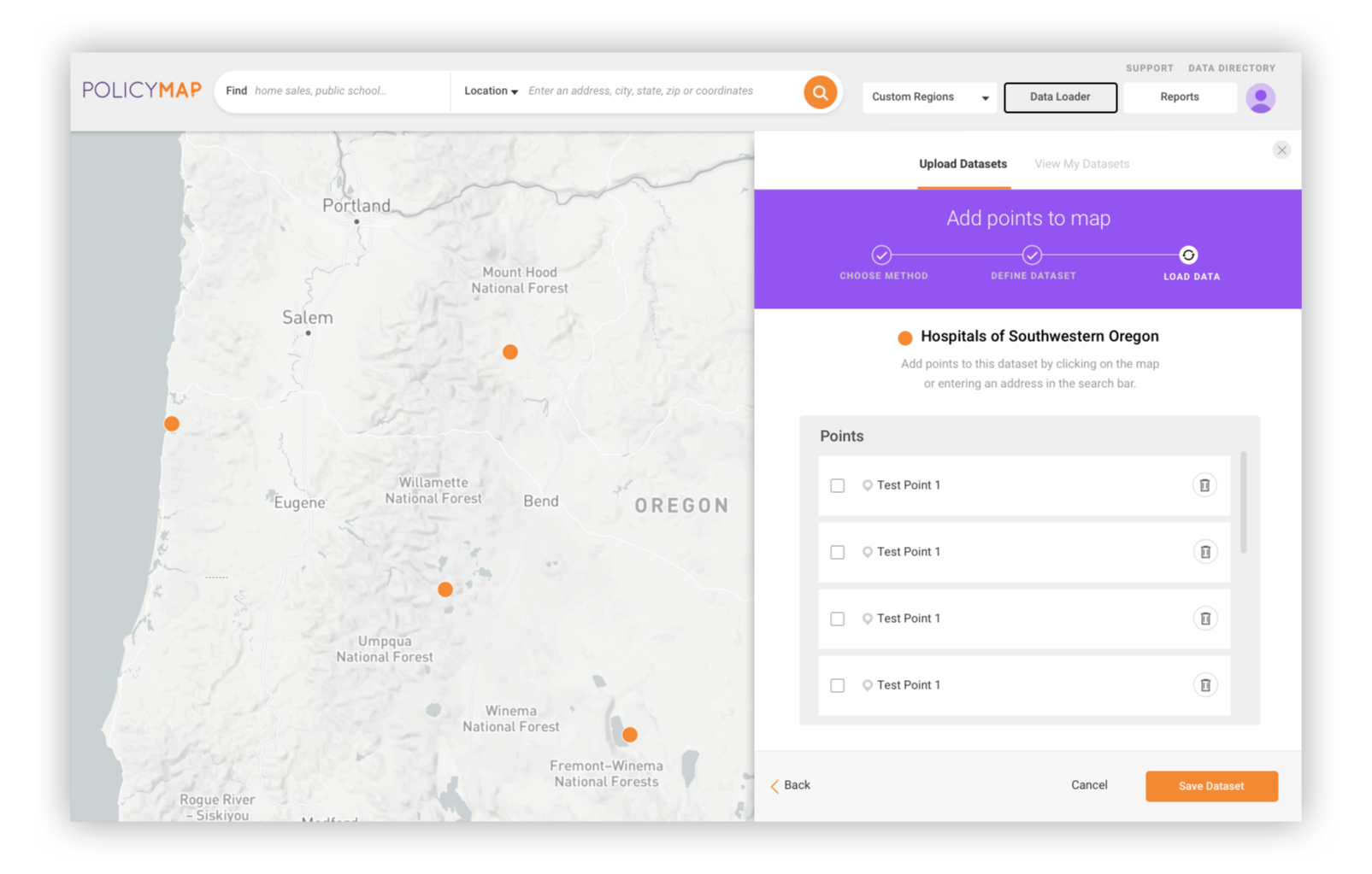This screenshot has height=874, width=1372.
Task: Open the Data Directory link
Action: click(1231, 68)
